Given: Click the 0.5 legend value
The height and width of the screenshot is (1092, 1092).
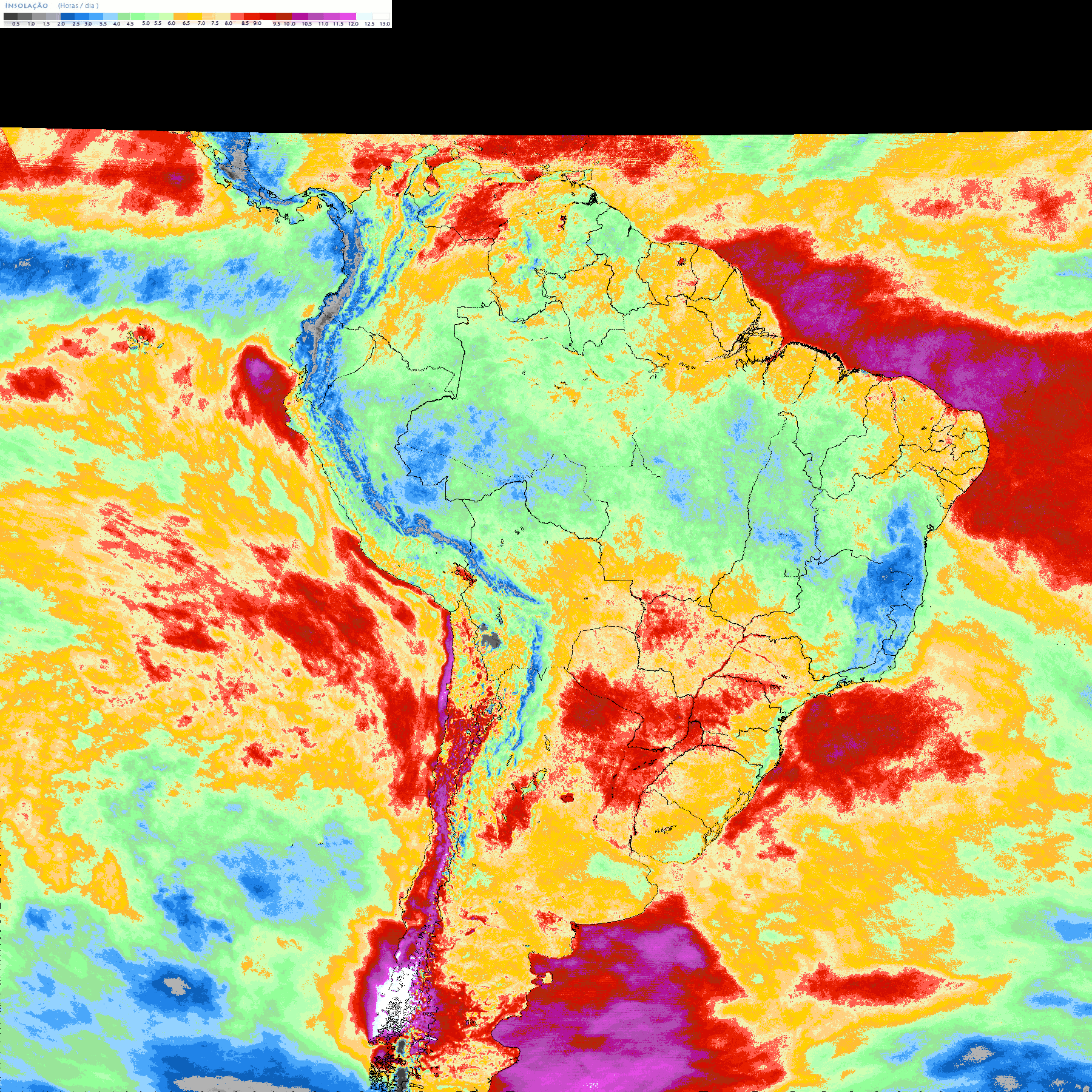Looking at the screenshot, I should click(16, 24).
